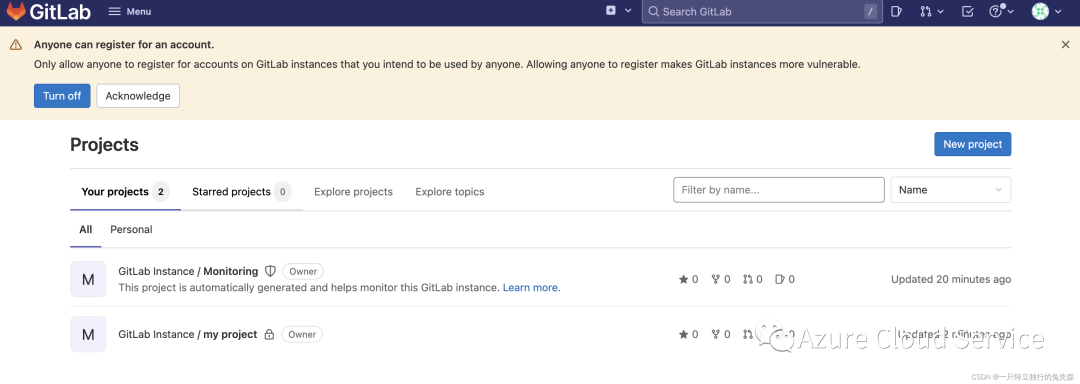Click the star count on Monitoring row

[689, 279]
